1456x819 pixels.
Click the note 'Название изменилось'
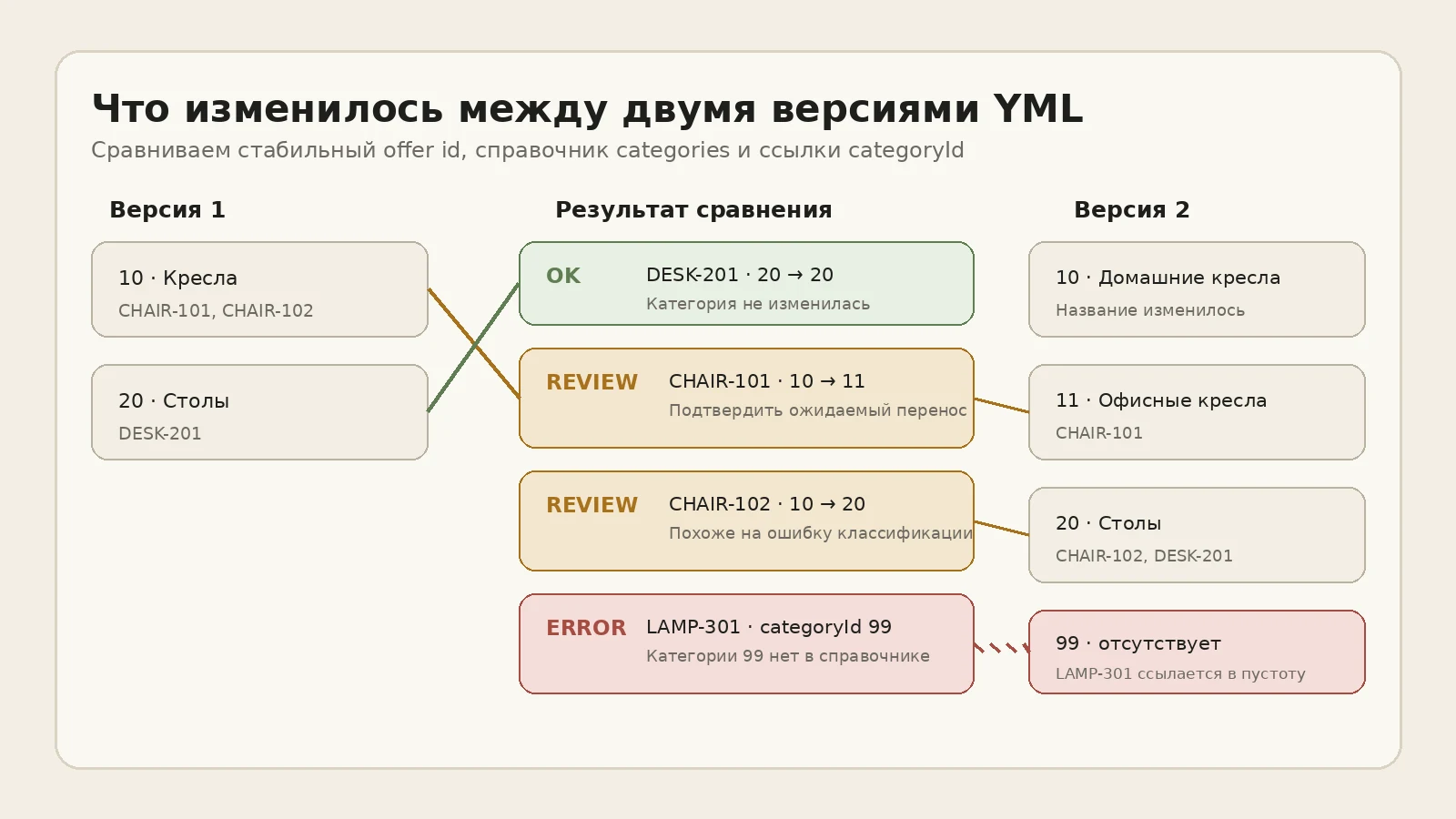1150,310
